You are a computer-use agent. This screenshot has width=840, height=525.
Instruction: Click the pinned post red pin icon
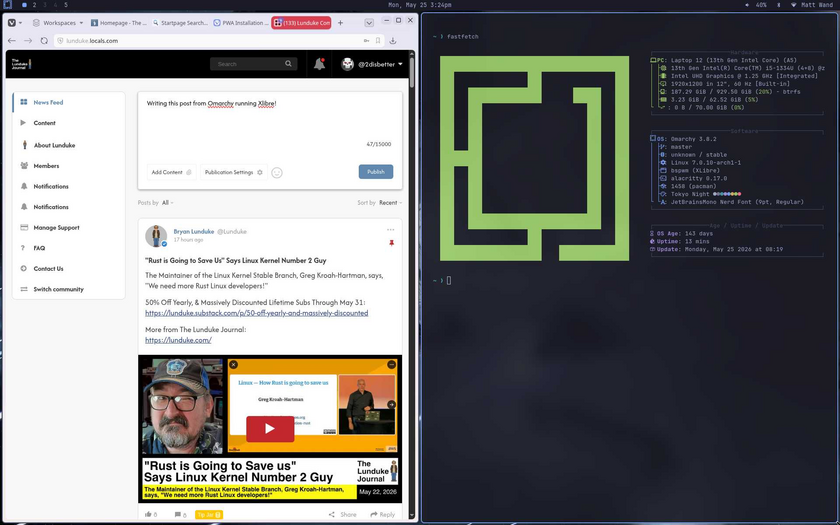coord(392,243)
